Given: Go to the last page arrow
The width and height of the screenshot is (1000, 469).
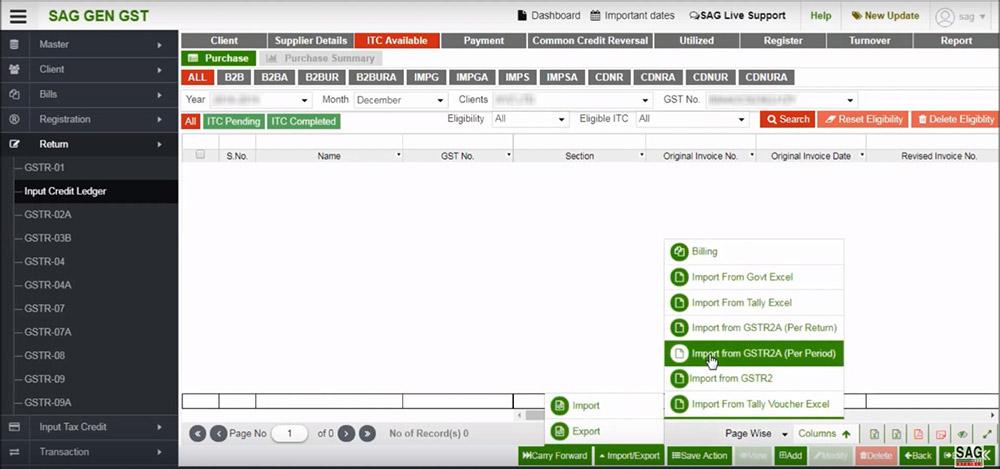Looking at the screenshot, I should [x=367, y=434].
